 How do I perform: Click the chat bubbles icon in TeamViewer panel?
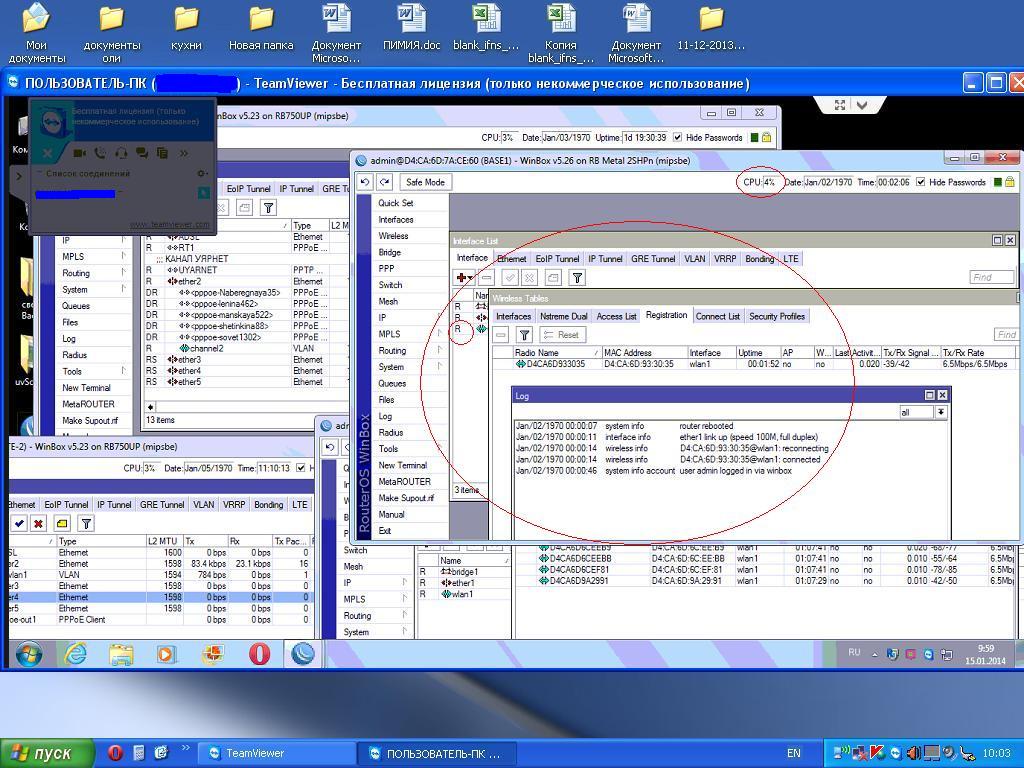point(142,153)
